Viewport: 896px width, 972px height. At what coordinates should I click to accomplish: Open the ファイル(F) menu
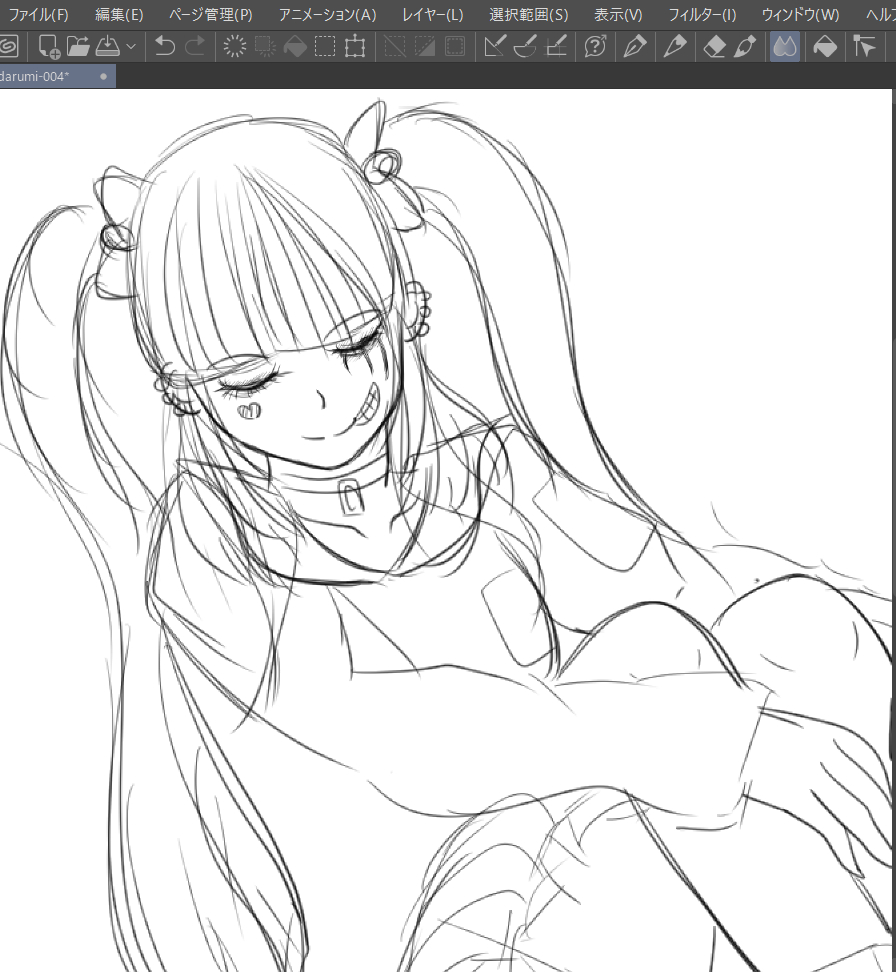click(x=38, y=14)
